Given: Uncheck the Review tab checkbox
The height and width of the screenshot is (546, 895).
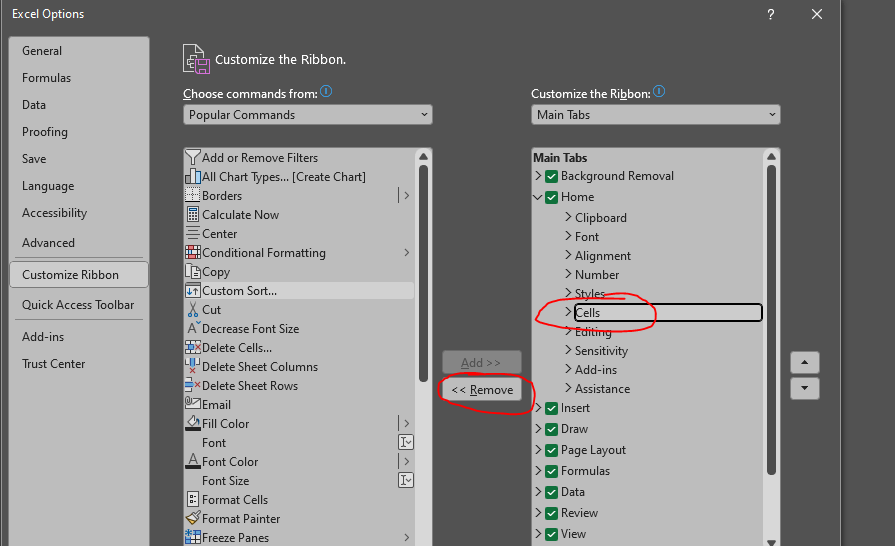Looking at the screenshot, I should 551,513.
